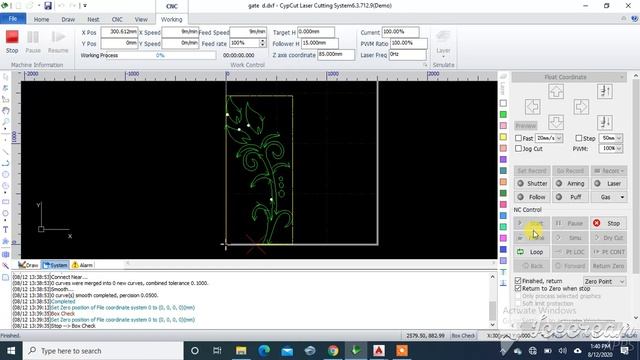
Task: Raise the Z axis follower icon
Action: [x=604, y=91]
